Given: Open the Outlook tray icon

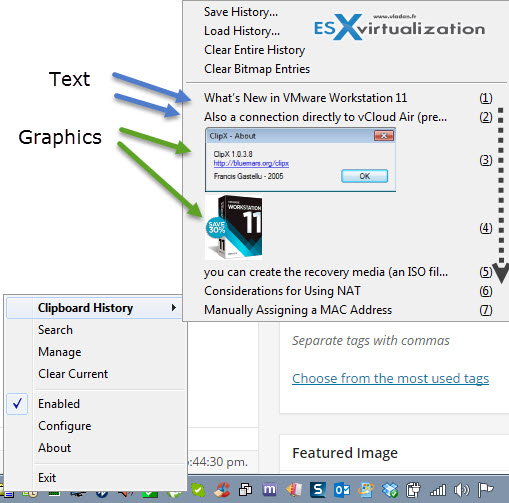Looking at the screenshot, I should [x=342, y=490].
